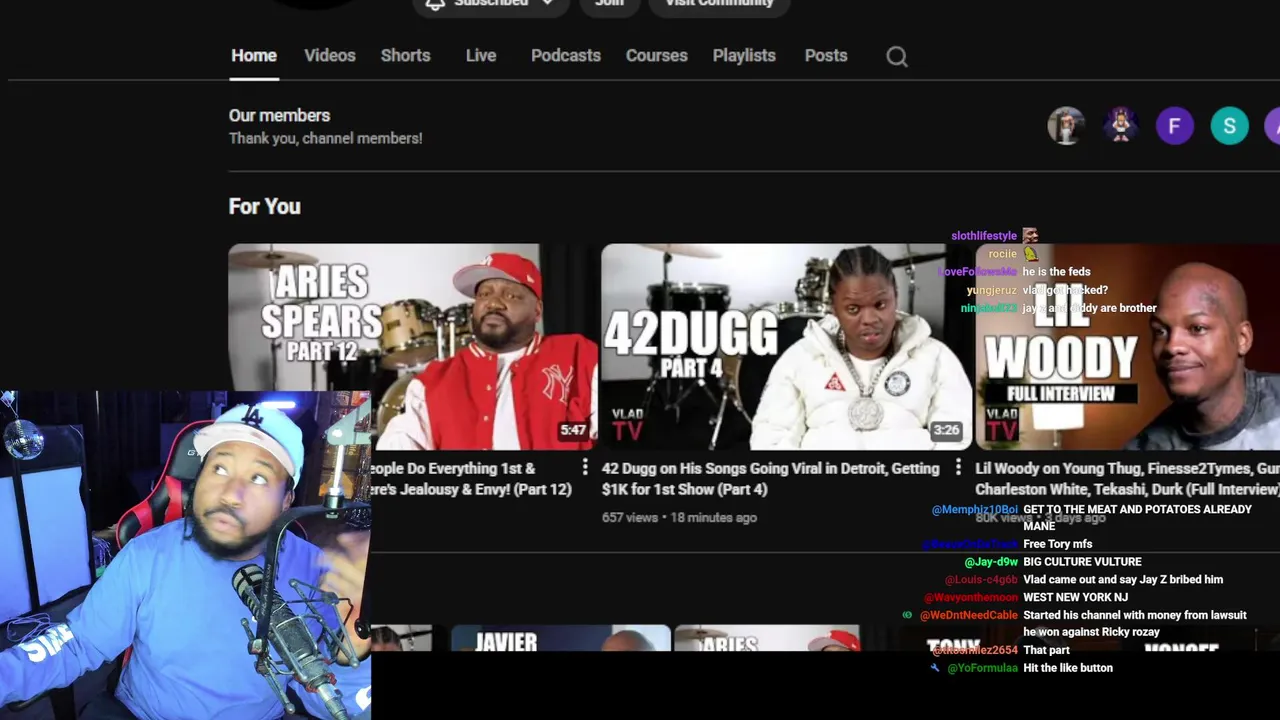Screen dimensions: 1280x720
Task: Open options menu for Aries Spears video
Action: click(585, 467)
